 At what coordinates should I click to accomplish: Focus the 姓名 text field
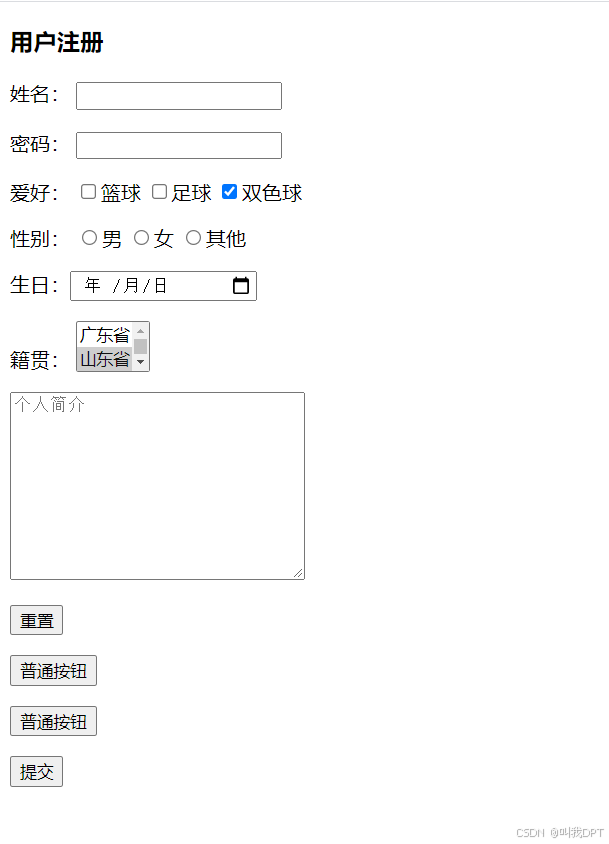click(179, 96)
